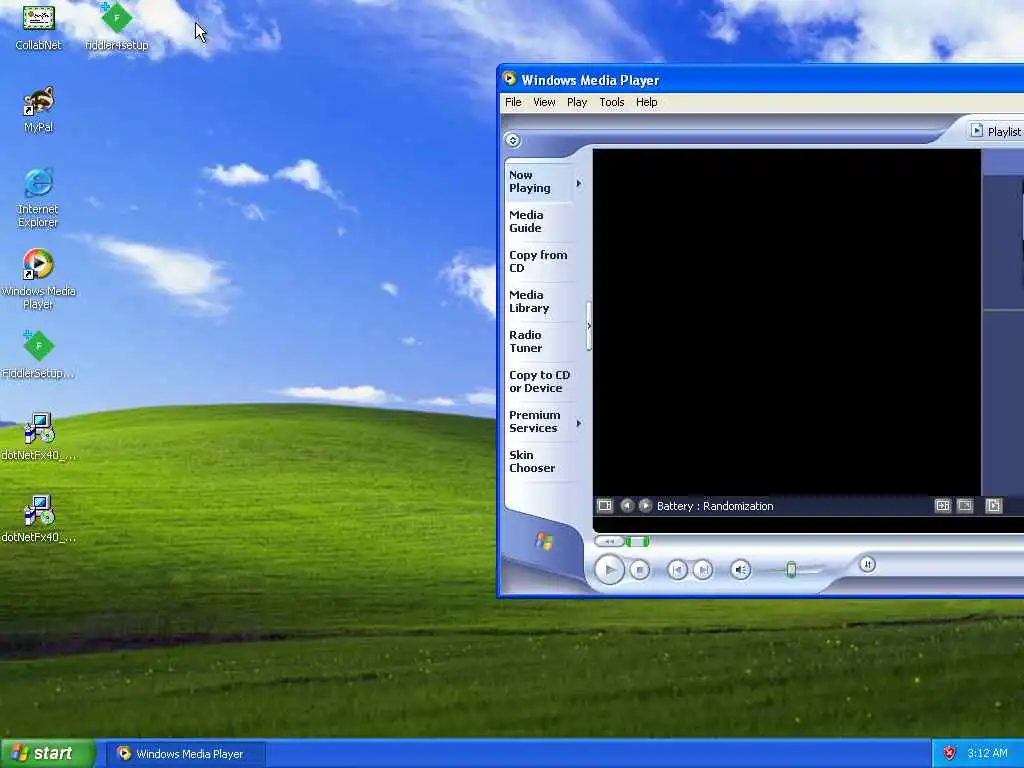This screenshot has height=768, width=1024.
Task: Skip to the previous track
Action: 677,570
